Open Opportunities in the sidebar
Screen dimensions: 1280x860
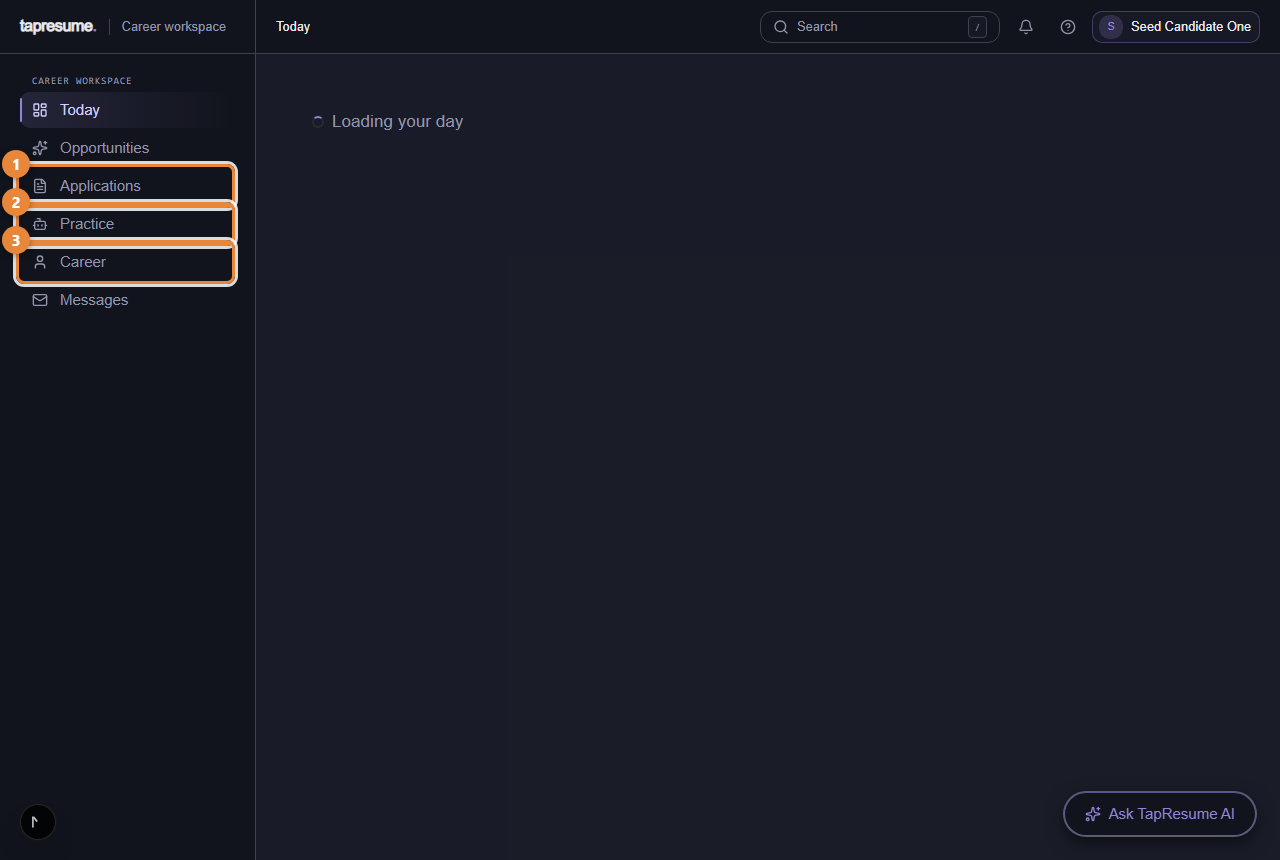[127, 148]
